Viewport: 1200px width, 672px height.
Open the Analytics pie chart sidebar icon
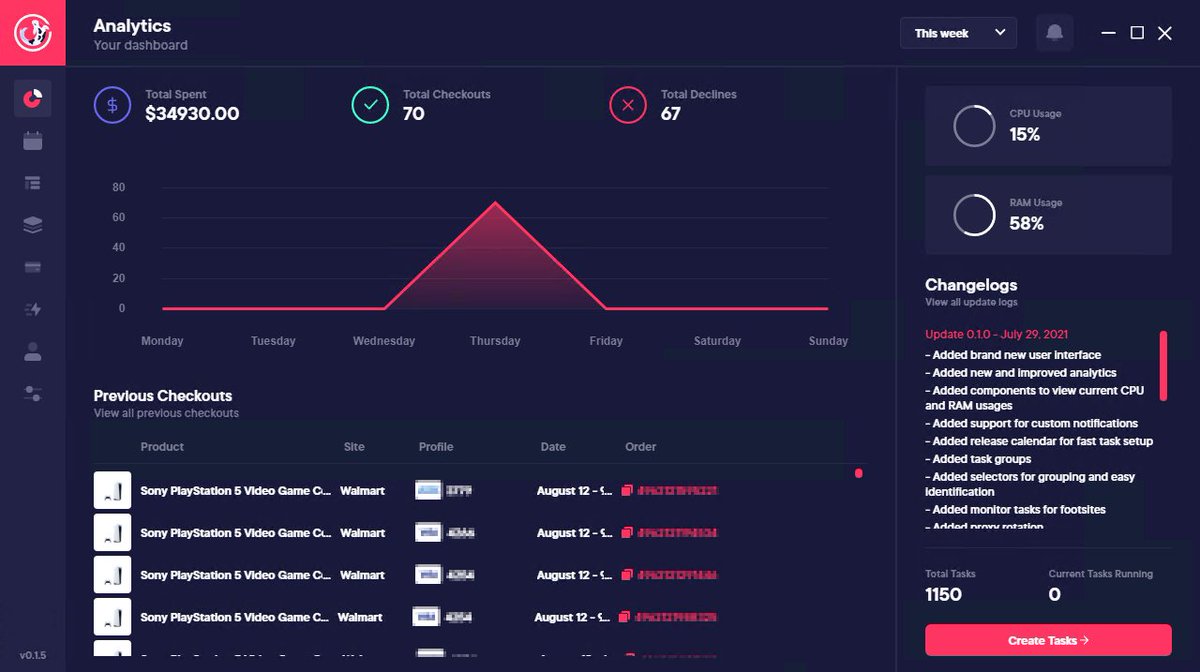pos(33,98)
